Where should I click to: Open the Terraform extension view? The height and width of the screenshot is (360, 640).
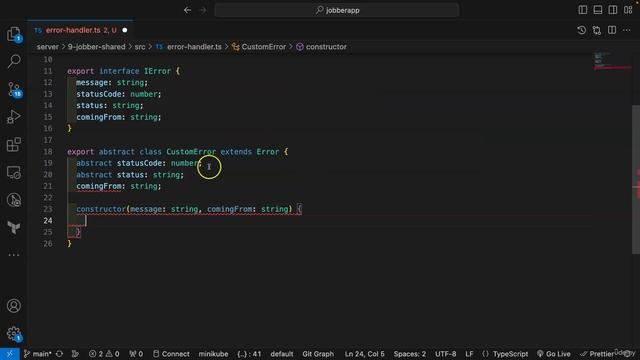(x=14, y=227)
